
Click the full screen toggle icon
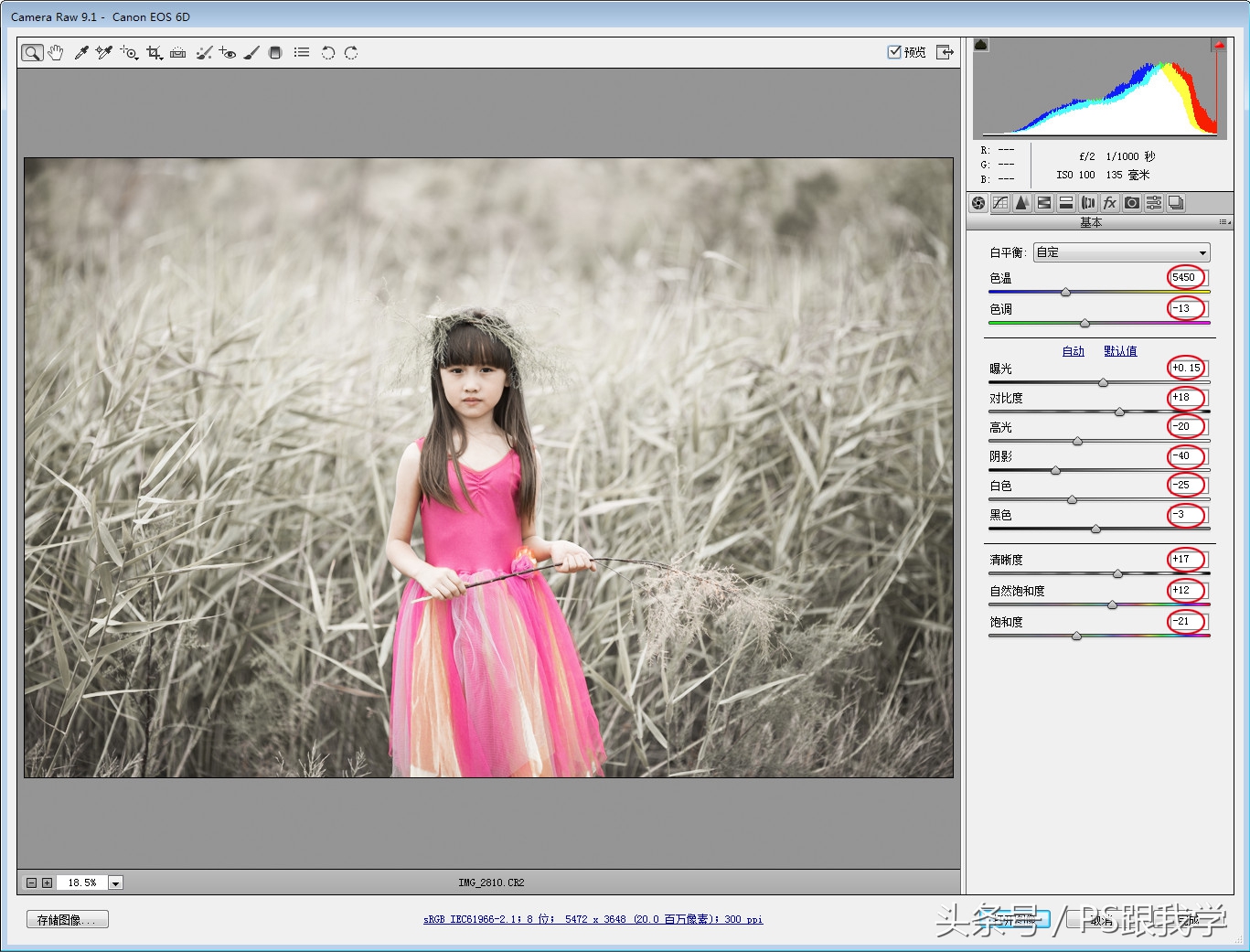945,52
